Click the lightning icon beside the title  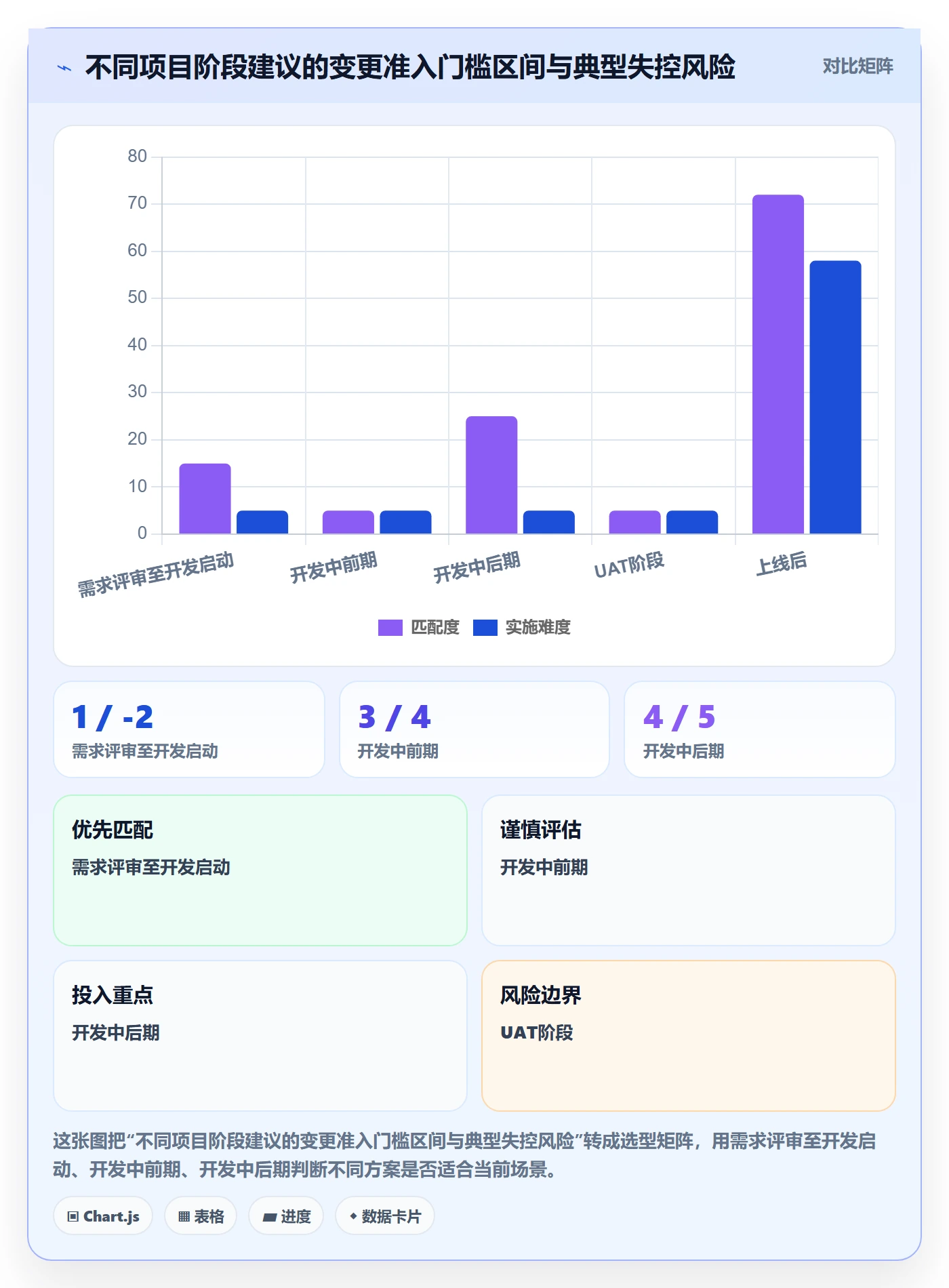point(64,68)
